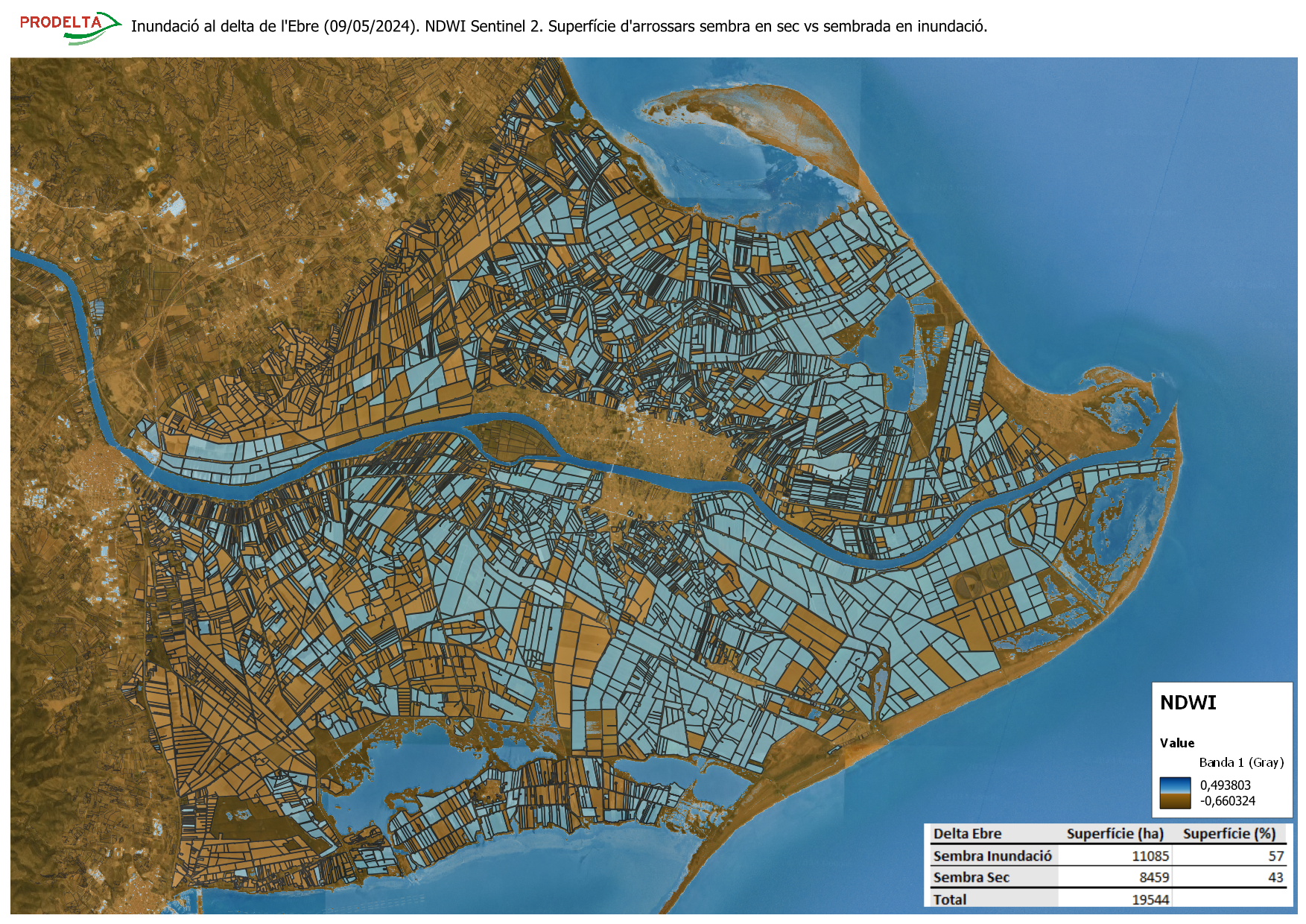Select the "Sembra Sec" row label
This screenshot has height=924, width=1306.
971,878
